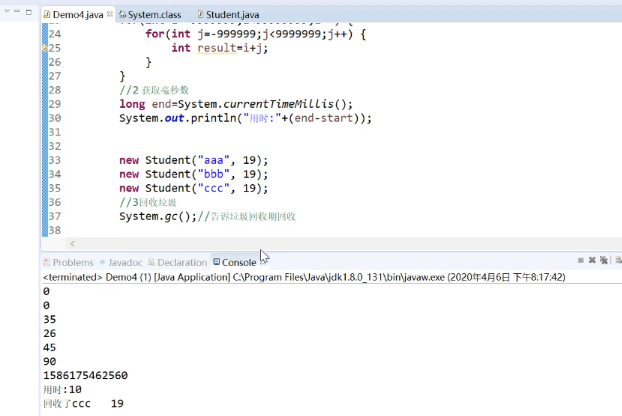Viewport: 622px width, 416px height.
Task: Minimize the left side panel
Action: point(17,12)
